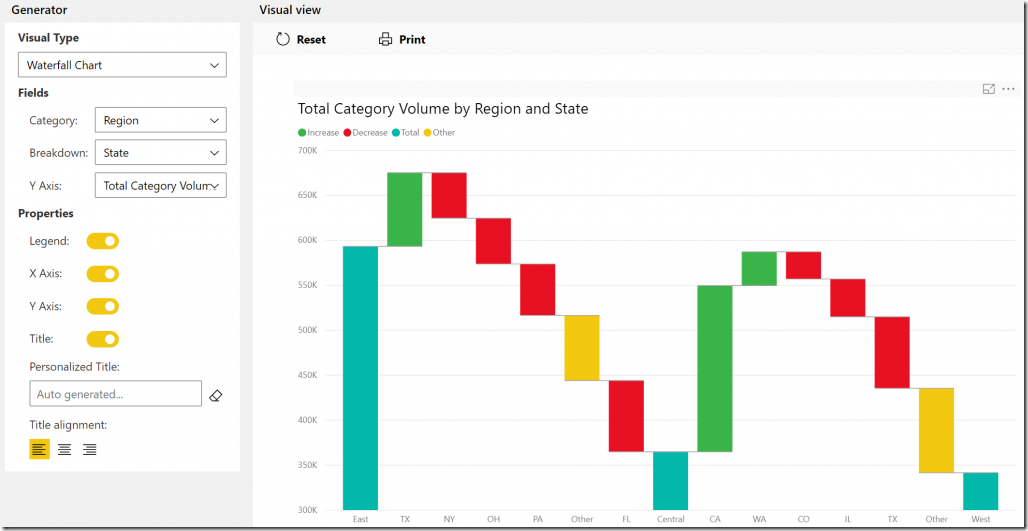The height and width of the screenshot is (531, 1028).
Task: Click the 'East' axis label
Action: pyautogui.click(x=361, y=519)
